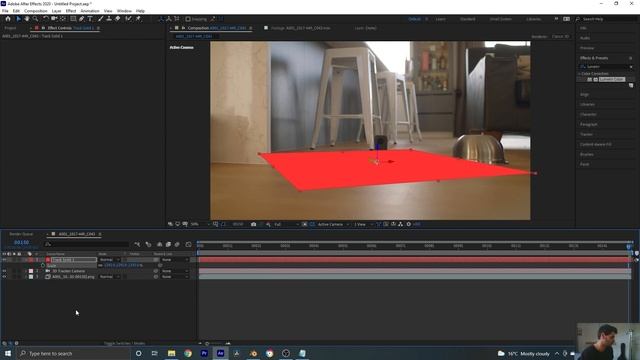640x360 pixels.
Task: Select the Type tool
Action: (x=90, y=19)
